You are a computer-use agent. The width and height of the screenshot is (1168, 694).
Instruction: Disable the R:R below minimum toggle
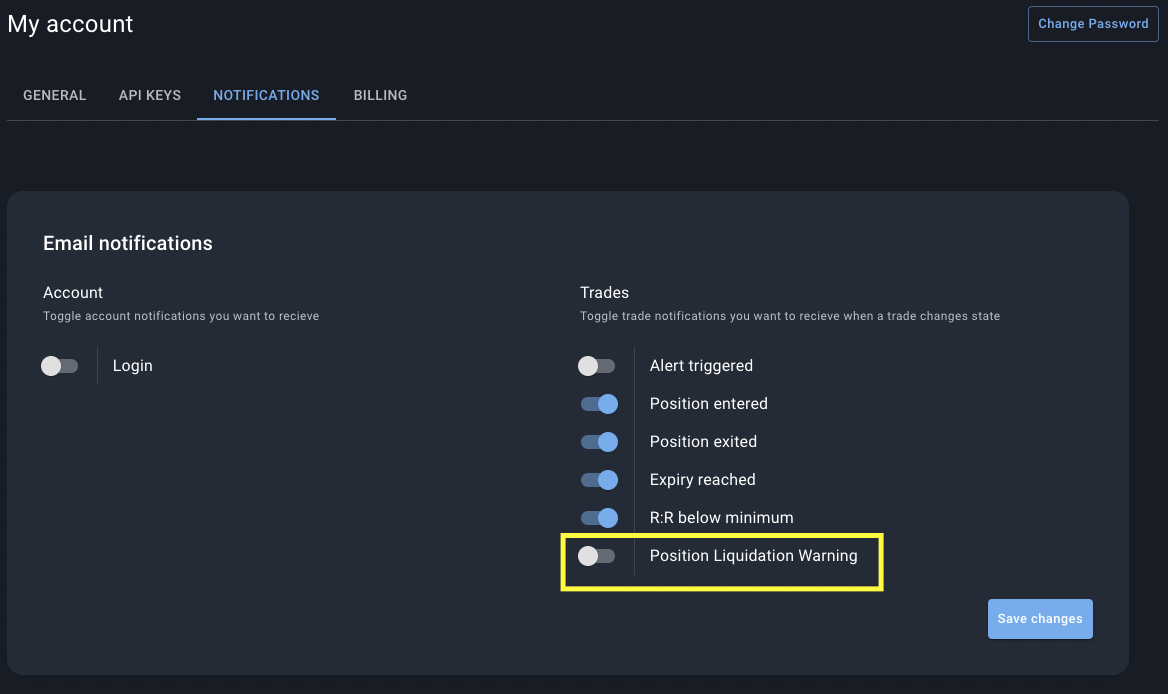click(x=600, y=518)
